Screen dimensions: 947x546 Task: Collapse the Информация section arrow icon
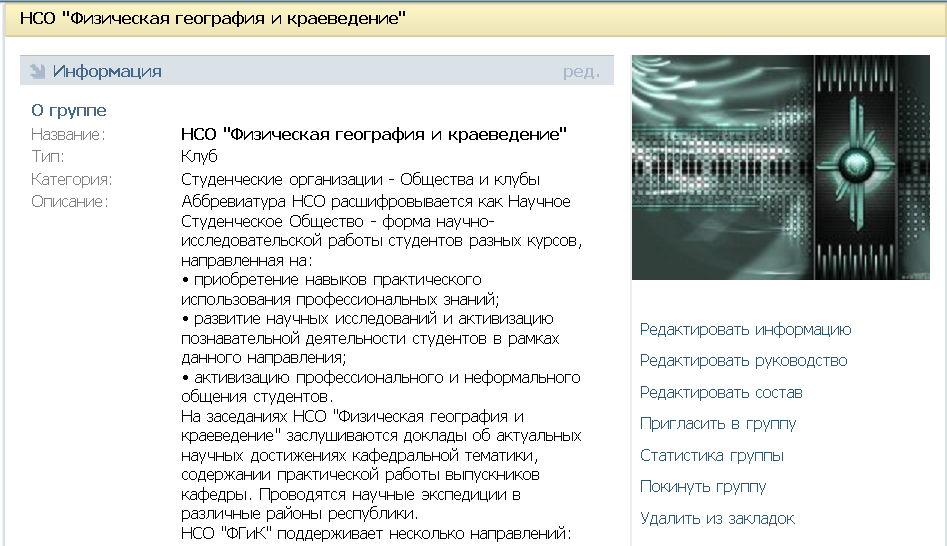coord(37,71)
